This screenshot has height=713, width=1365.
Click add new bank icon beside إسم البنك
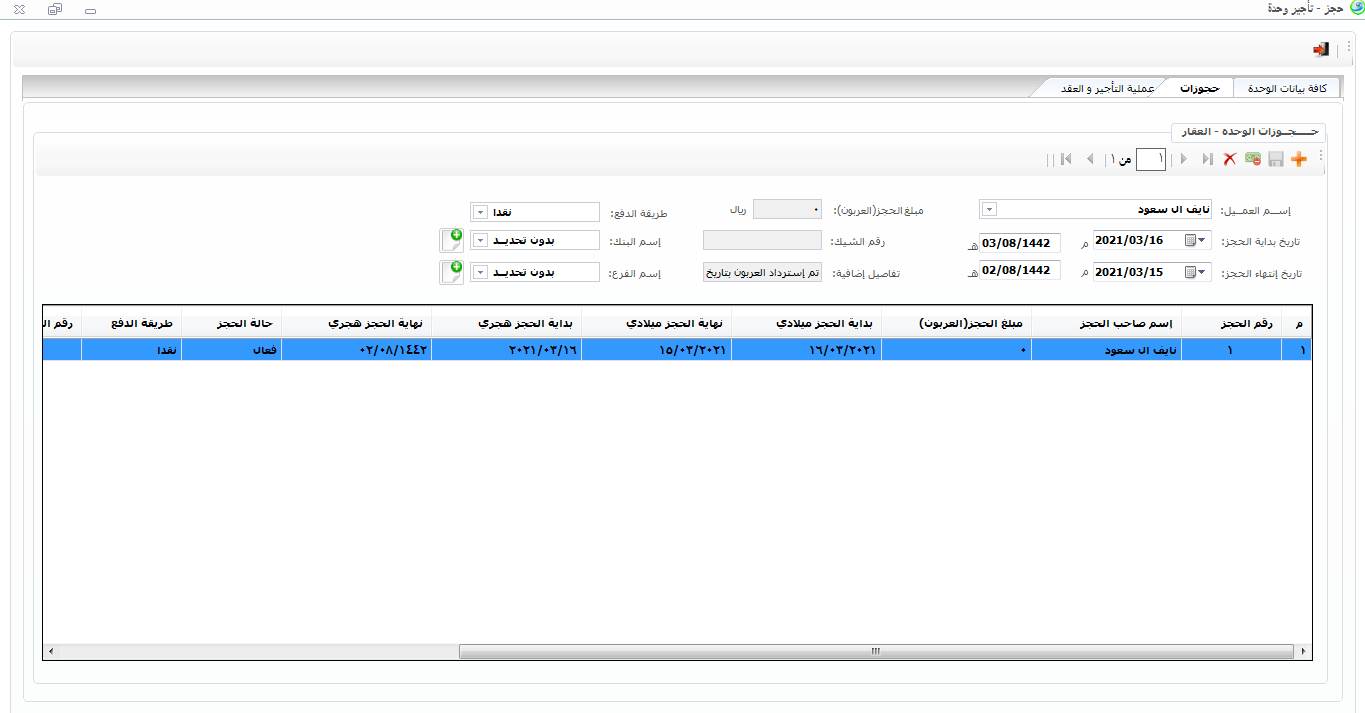click(x=451, y=240)
